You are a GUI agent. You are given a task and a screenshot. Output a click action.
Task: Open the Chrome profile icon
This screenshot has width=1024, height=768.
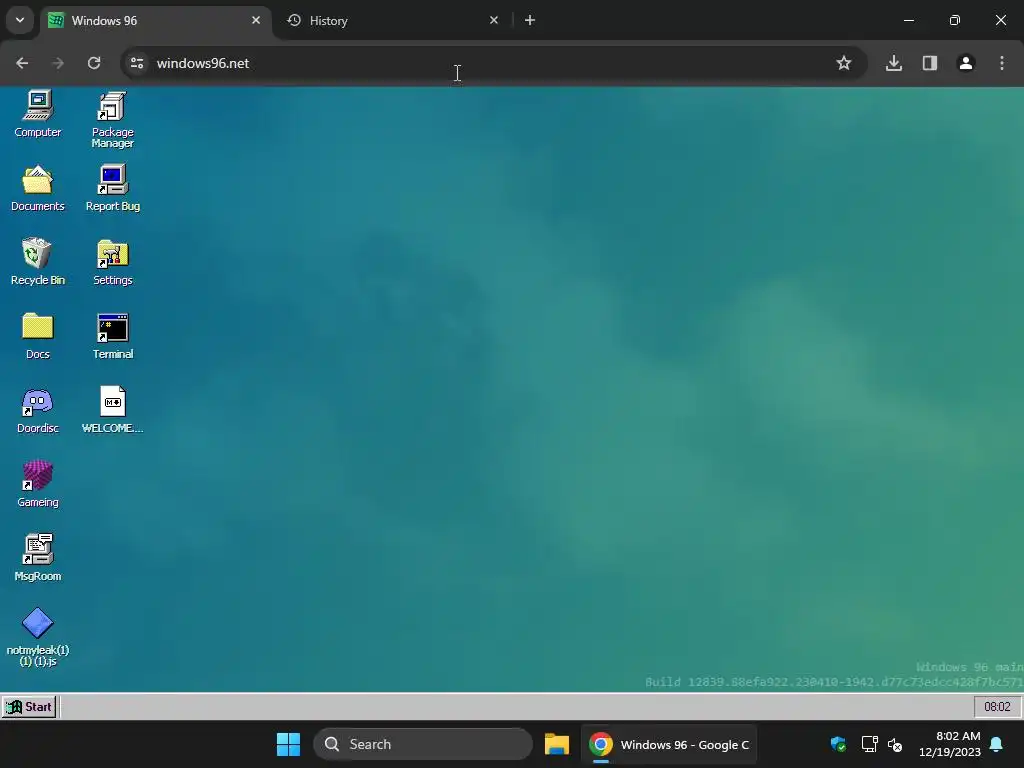pos(965,63)
